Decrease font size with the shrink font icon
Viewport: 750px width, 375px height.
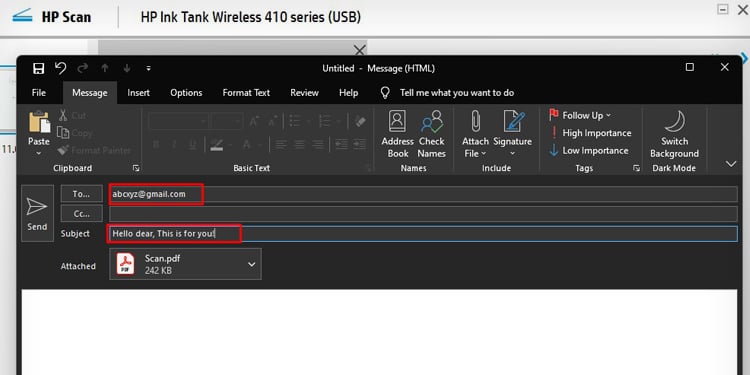click(x=272, y=121)
